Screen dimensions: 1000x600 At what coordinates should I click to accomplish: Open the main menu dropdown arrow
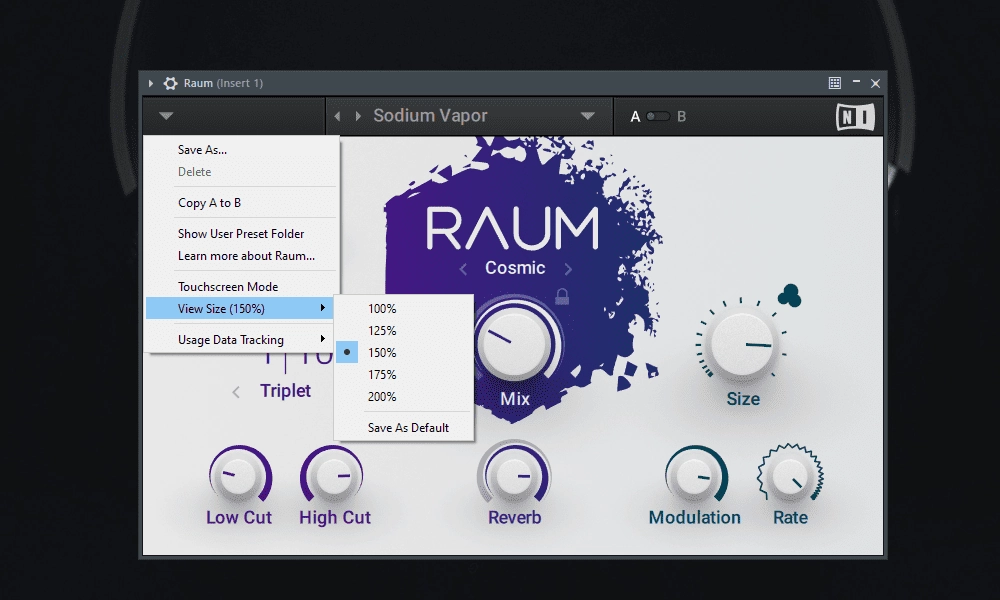(x=166, y=116)
